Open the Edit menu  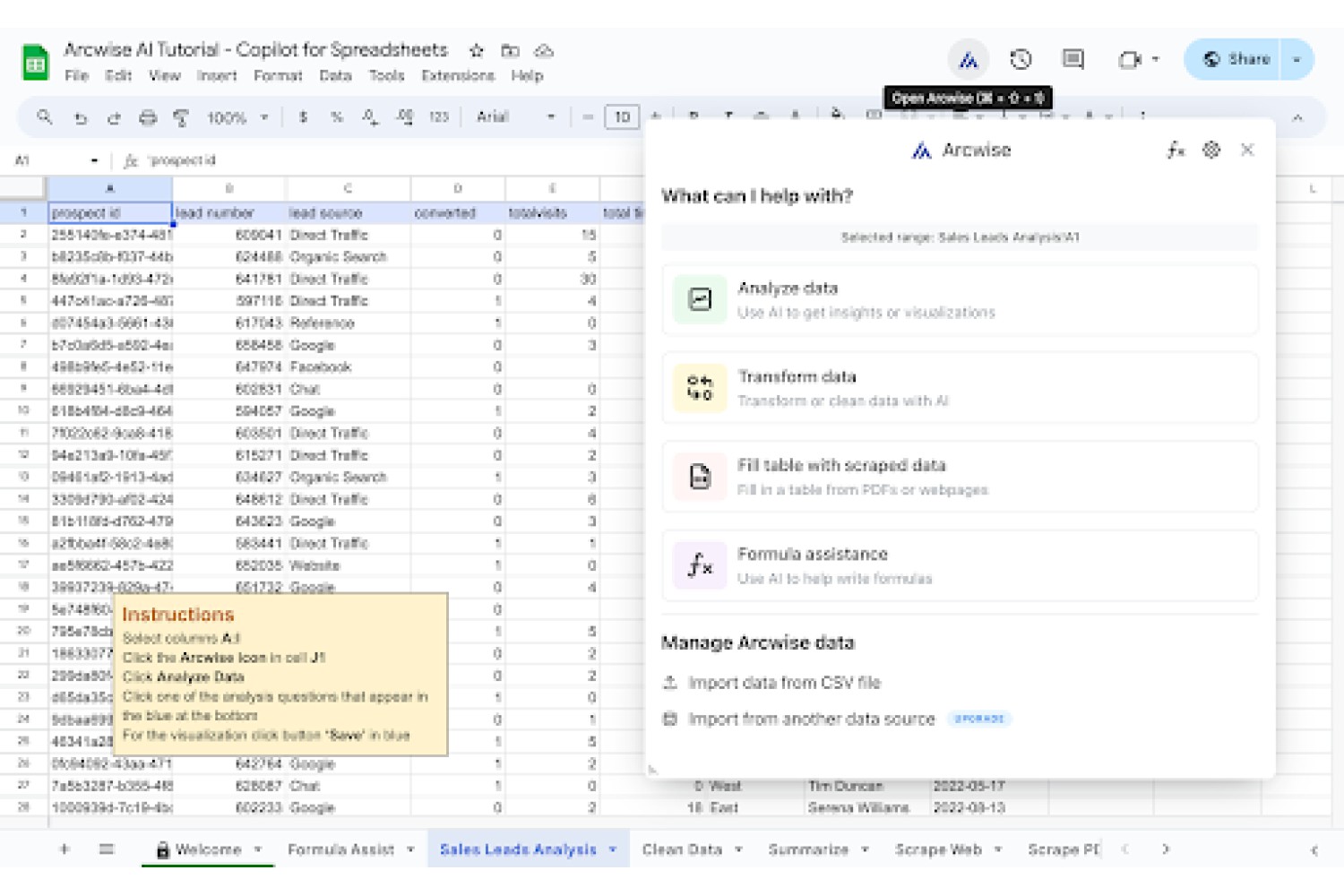click(x=118, y=76)
